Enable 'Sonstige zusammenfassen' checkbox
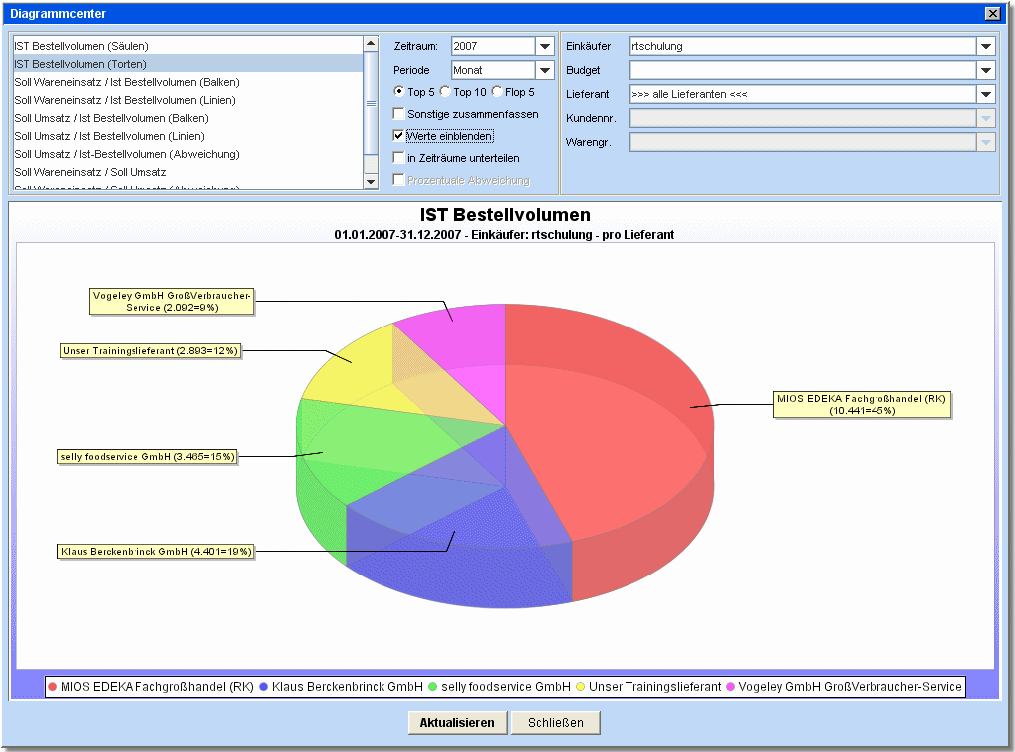 399,114
